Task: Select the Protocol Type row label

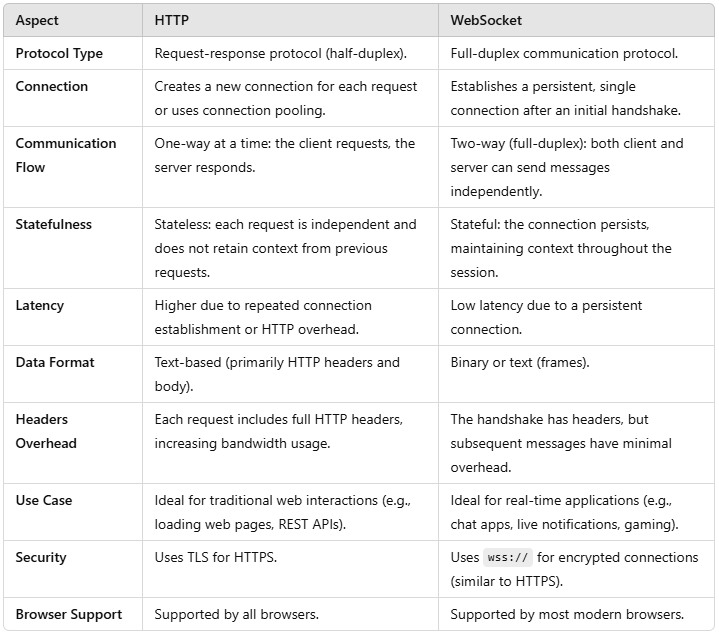Action: 59,54
